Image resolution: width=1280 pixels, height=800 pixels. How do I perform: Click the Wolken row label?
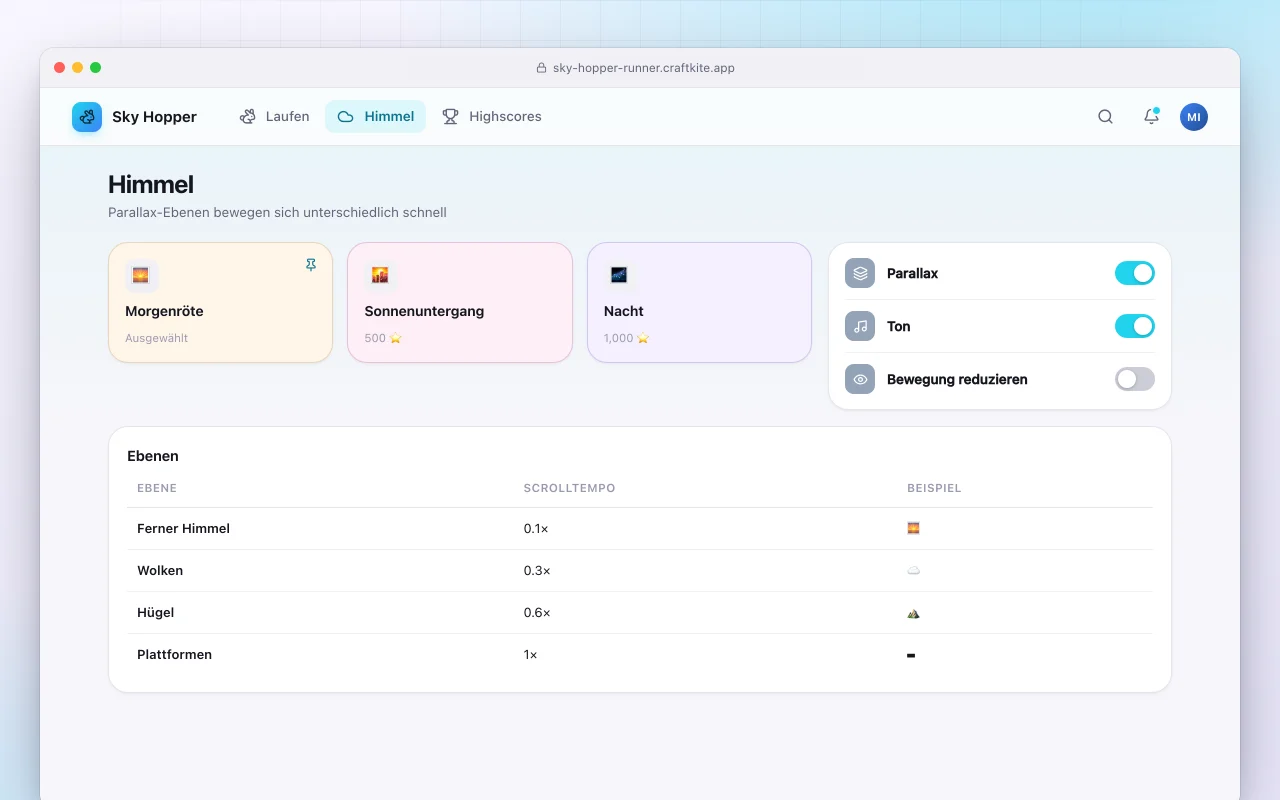click(160, 570)
